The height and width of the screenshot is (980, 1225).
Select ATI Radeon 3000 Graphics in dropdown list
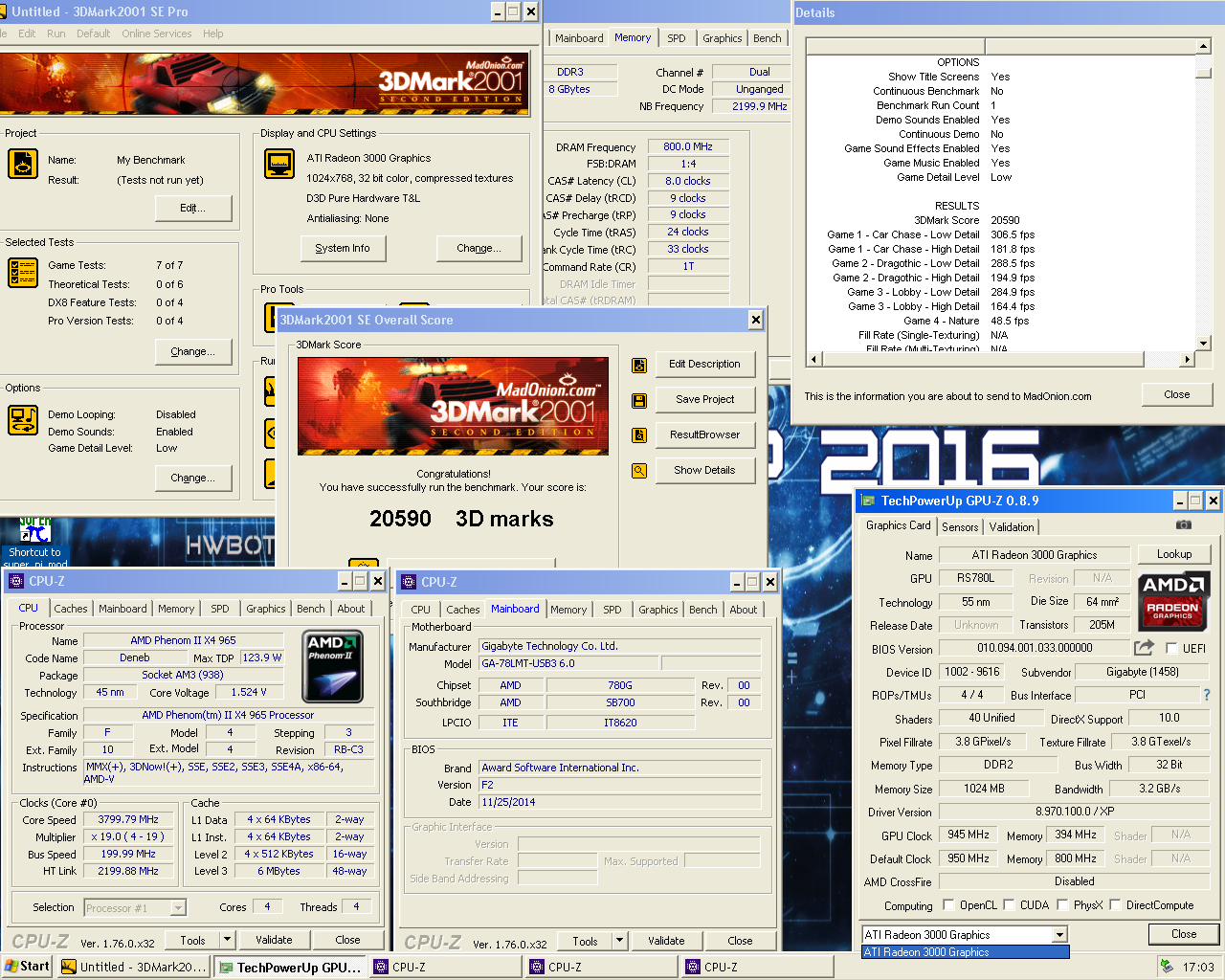(966, 952)
